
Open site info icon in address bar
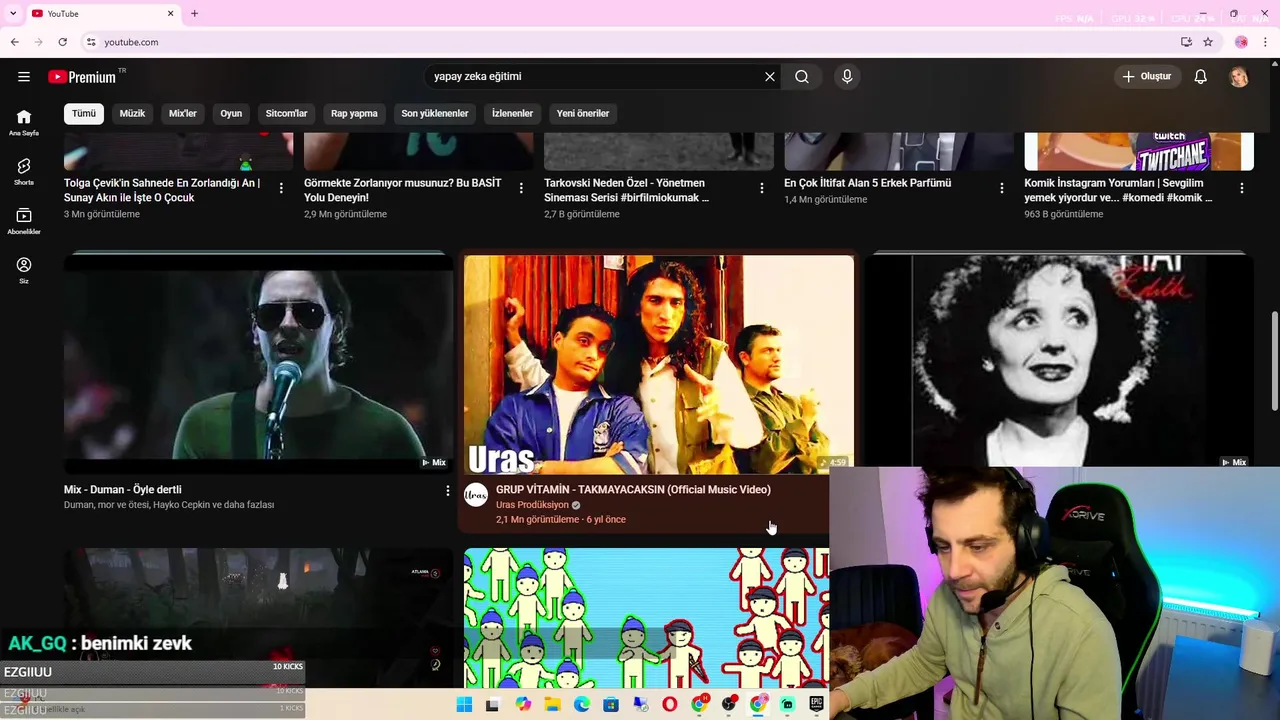click(x=91, y=42)
